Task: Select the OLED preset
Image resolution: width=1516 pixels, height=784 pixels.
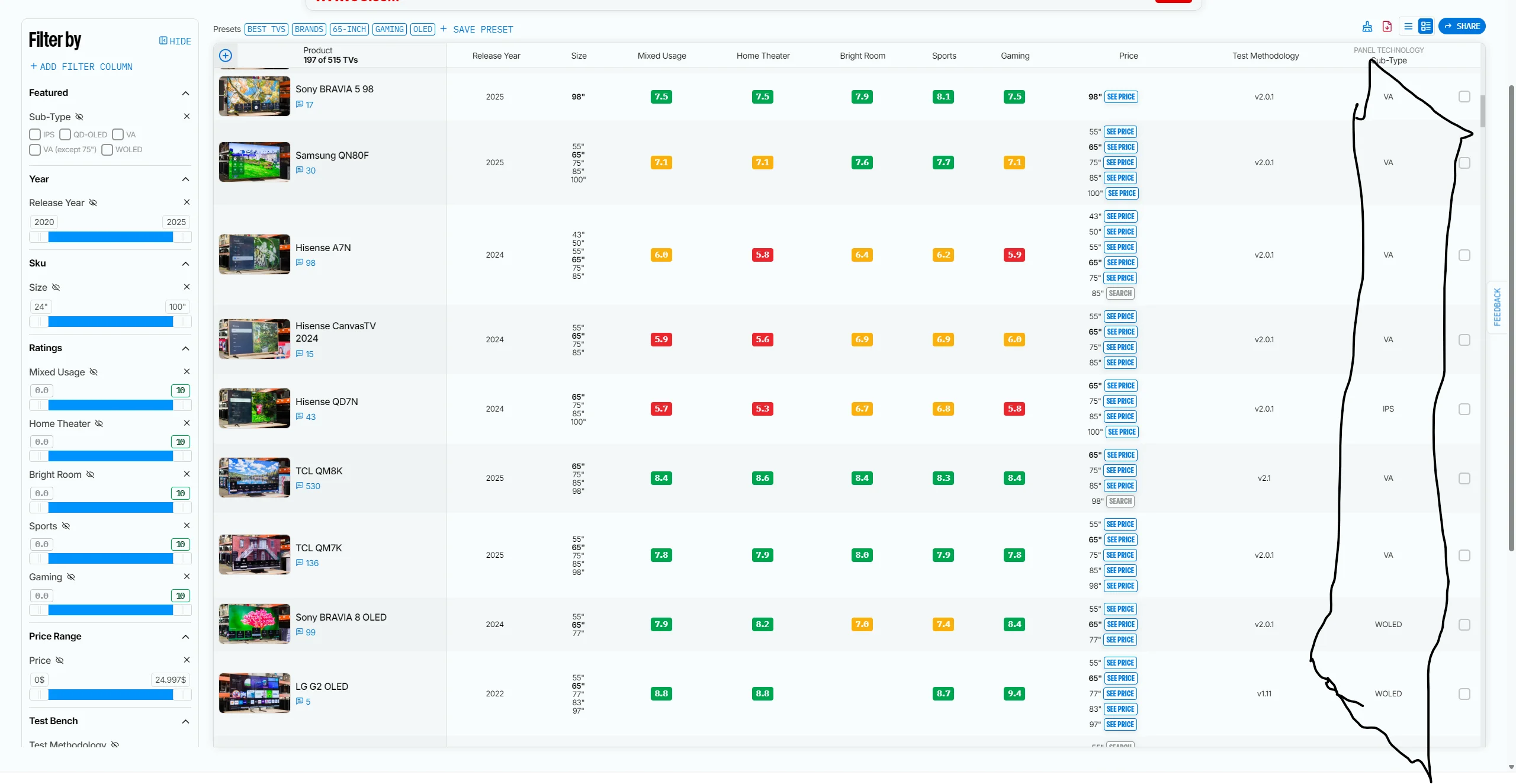Action: pyautogui.click(x=422, y=29)
